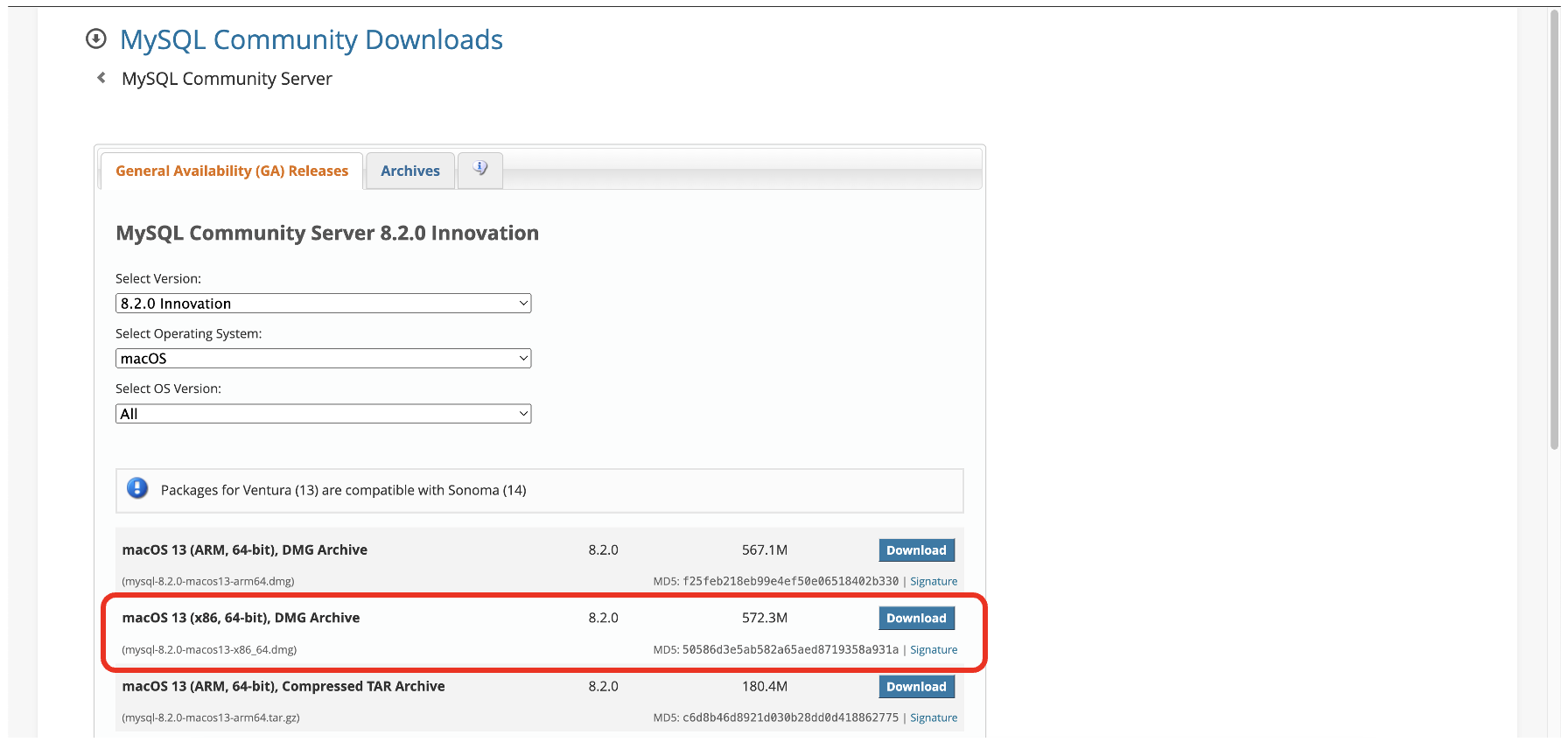Click the MD5 hash c6d8b46d8921d030b28dd0d418862775
Image resolution: width=1568 pixels, height=749 pixels.
(x=790, y=717)
